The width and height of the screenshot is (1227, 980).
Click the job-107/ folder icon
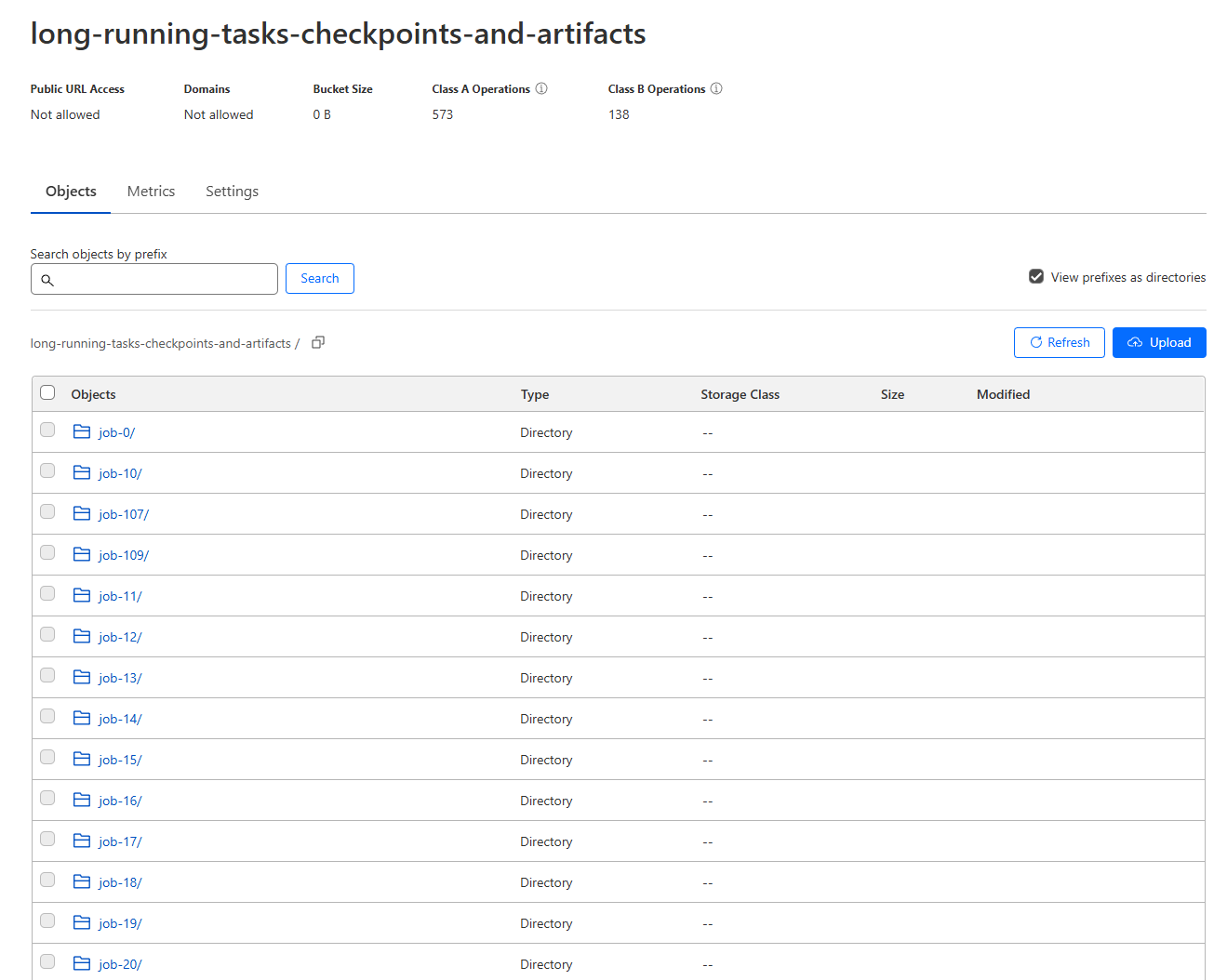pyautogui.click(x=82, y=513)
